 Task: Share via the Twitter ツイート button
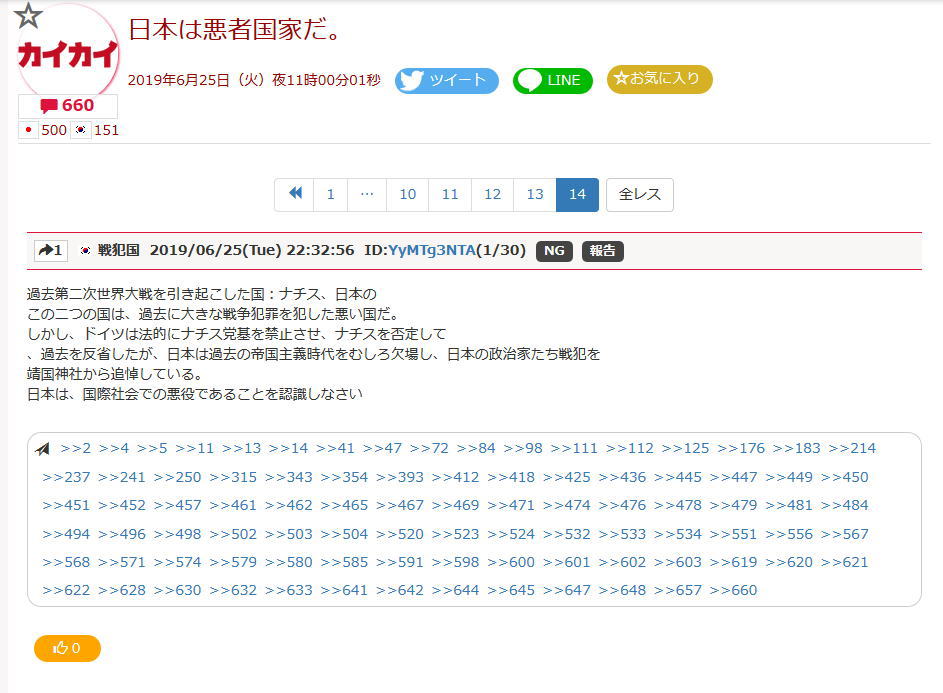(x=447, y=81)
